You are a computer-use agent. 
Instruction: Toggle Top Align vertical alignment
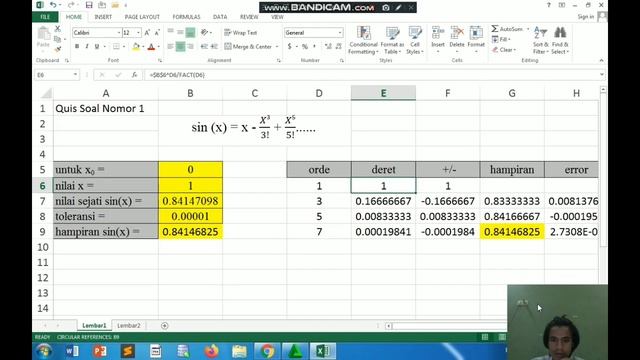pos(170,32)
